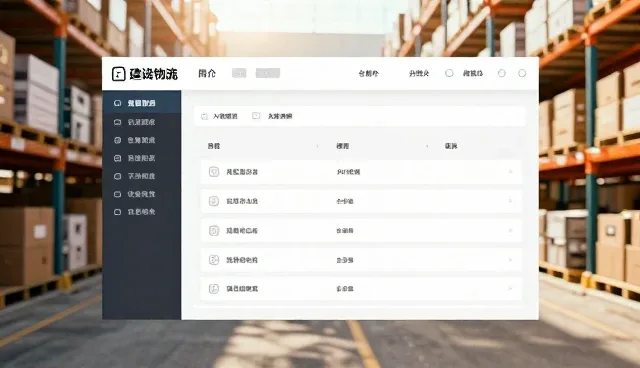Image resolution: width=640 pixels, height=368 pixels.
Task: Click the fourth table row's name text
Action: (242, 260)
